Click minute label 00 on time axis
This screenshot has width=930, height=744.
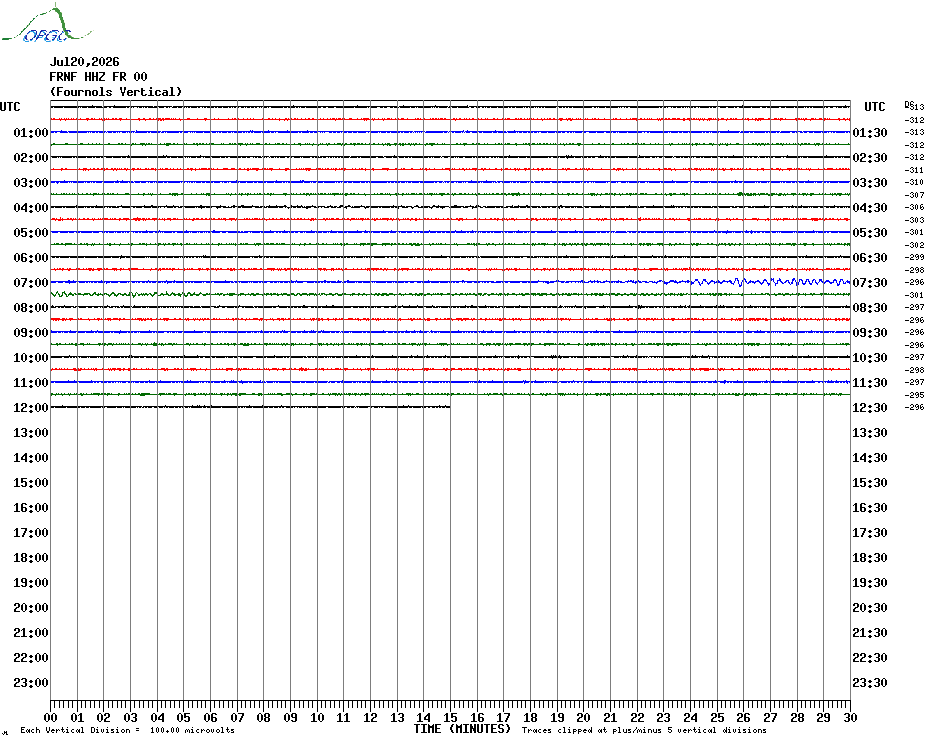[50, 717]
